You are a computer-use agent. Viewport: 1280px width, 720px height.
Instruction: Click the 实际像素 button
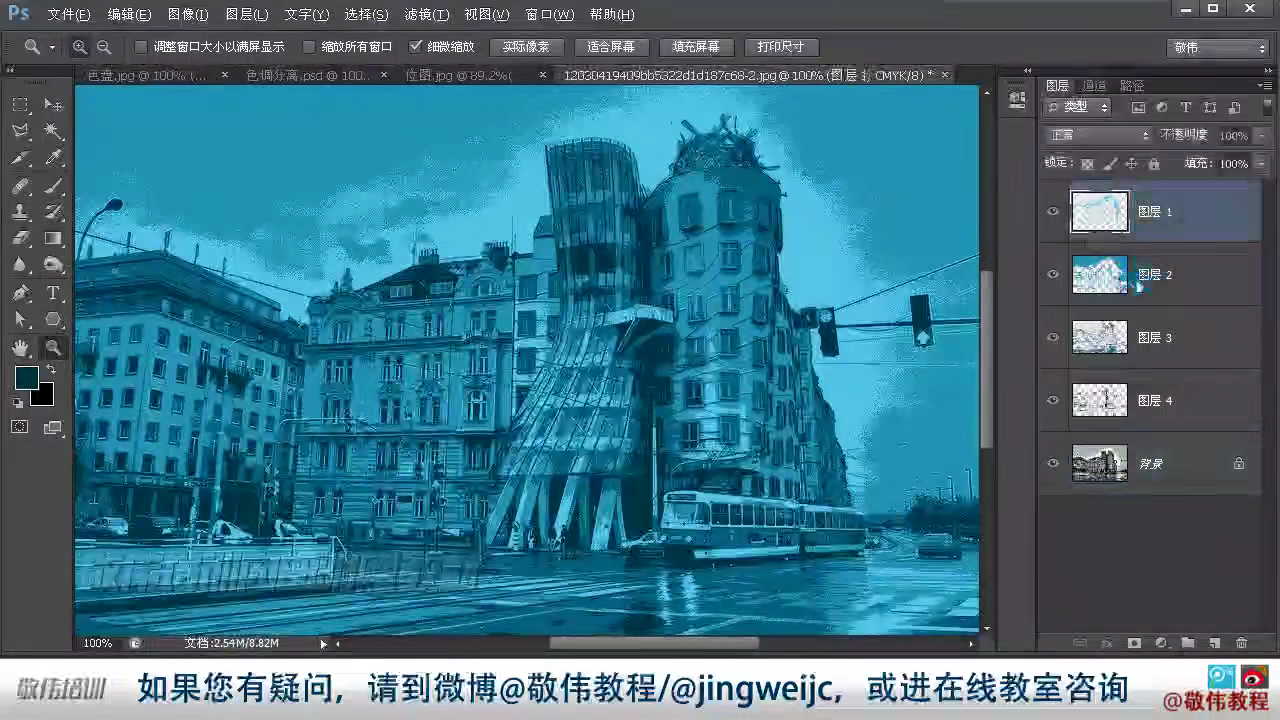tap(526, 47)
